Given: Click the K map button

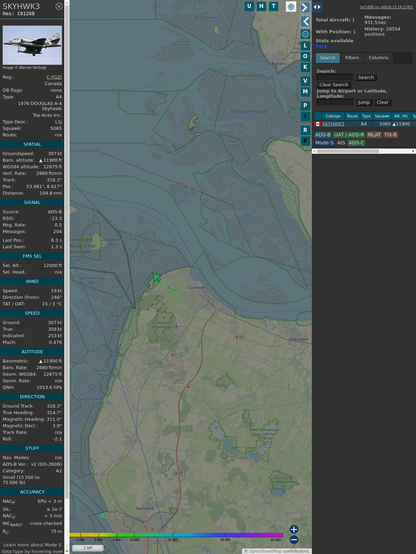Looking at the screenshot, I should pyautogui.click(x=305, y=67).
